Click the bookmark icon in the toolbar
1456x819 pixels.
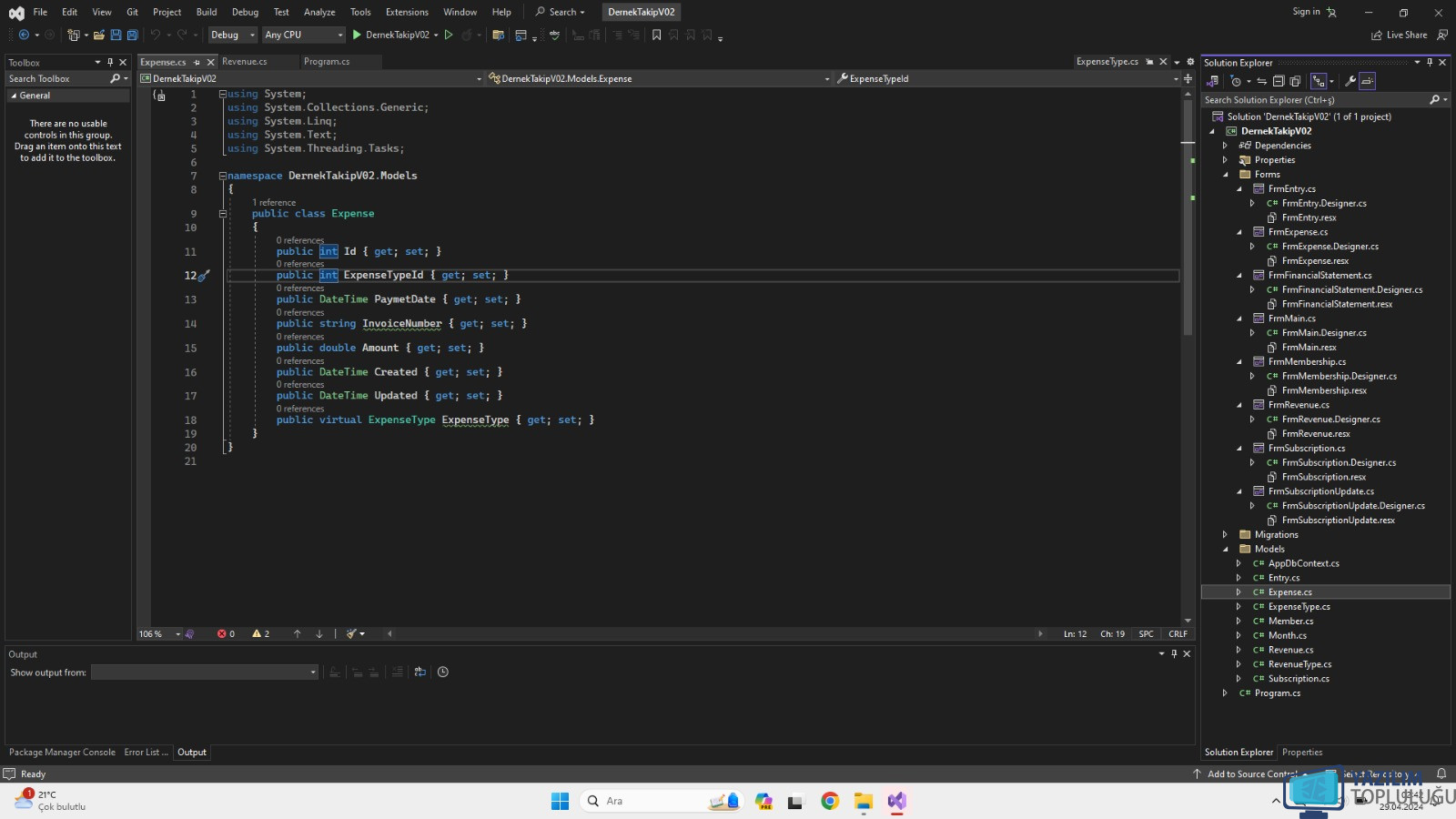pyautogui.click(x=656, y=35)
